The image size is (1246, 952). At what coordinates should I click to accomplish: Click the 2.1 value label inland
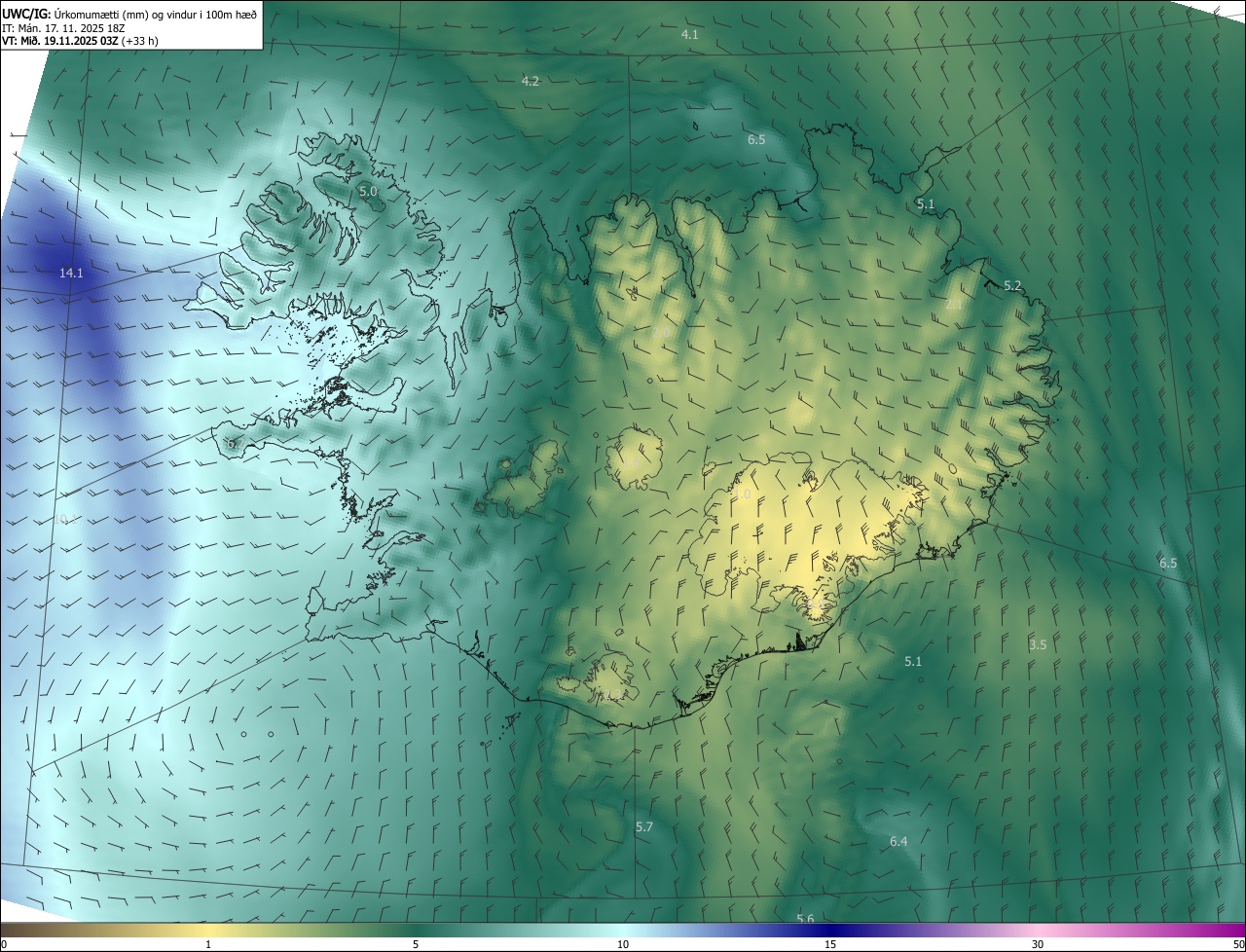(x=954, y=305)
